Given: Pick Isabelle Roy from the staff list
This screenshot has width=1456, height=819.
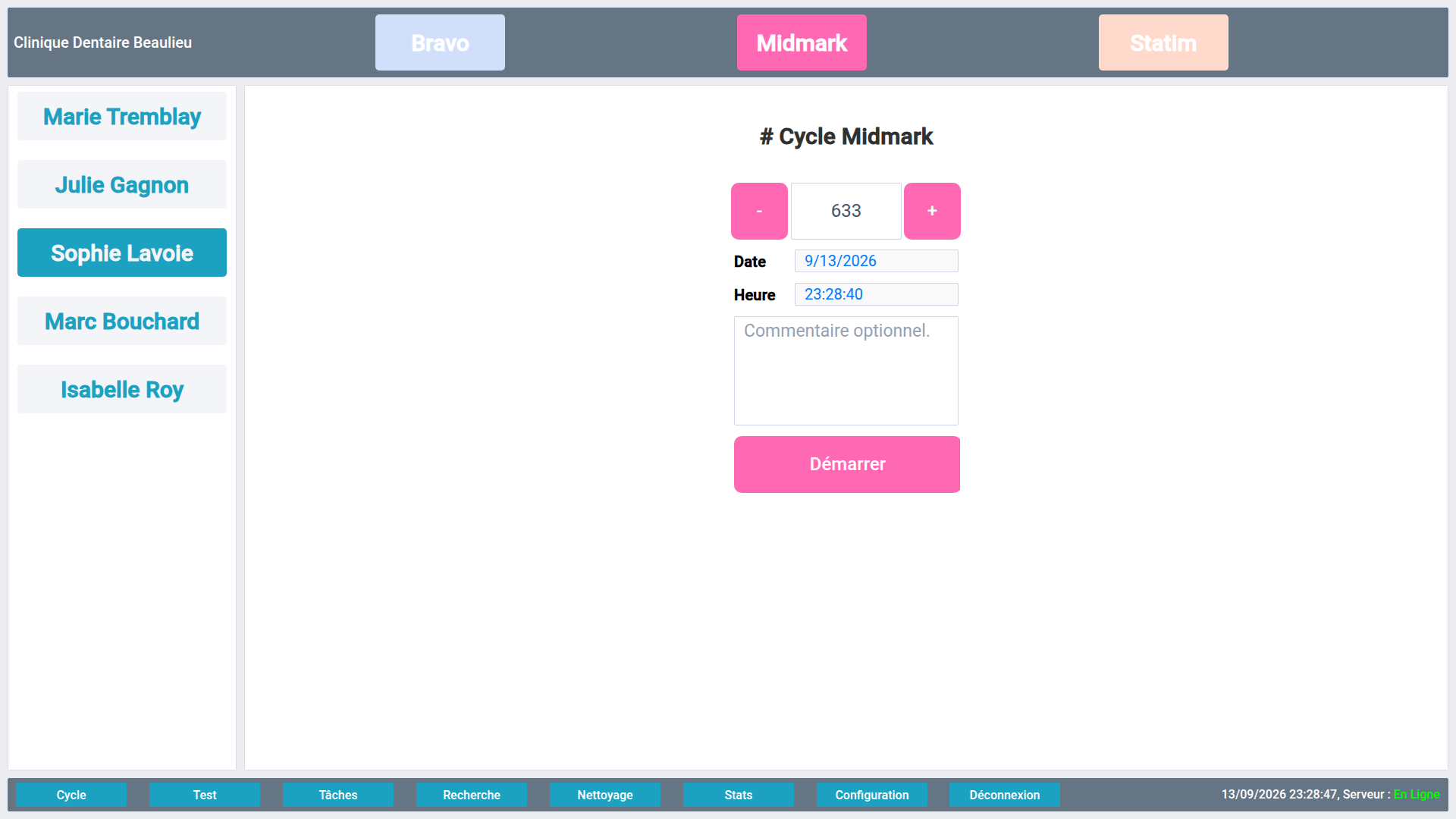Looking at the screenshot, I should (122, 389).
